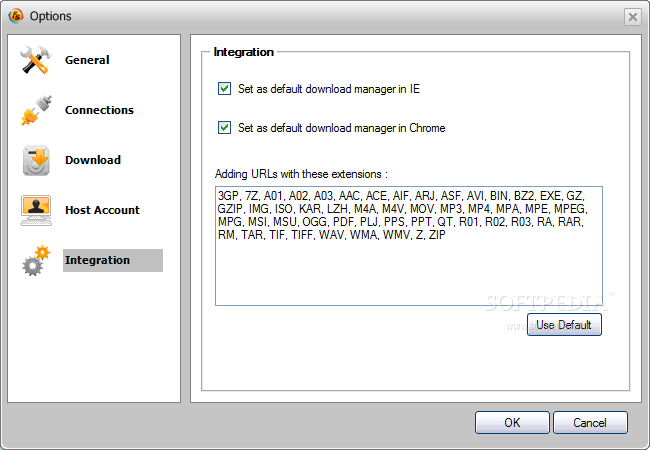Click the 'Set as default download manager in Chrome' text
Image resolution: width=650 pixels, height=450 pixels.
click(342, 128)
